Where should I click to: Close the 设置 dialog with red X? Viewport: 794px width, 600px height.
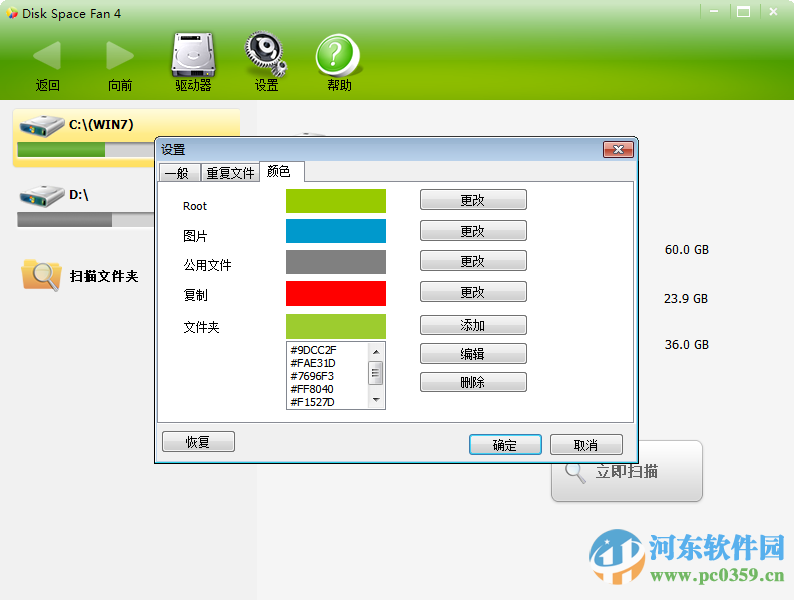(x=618, y=149)
